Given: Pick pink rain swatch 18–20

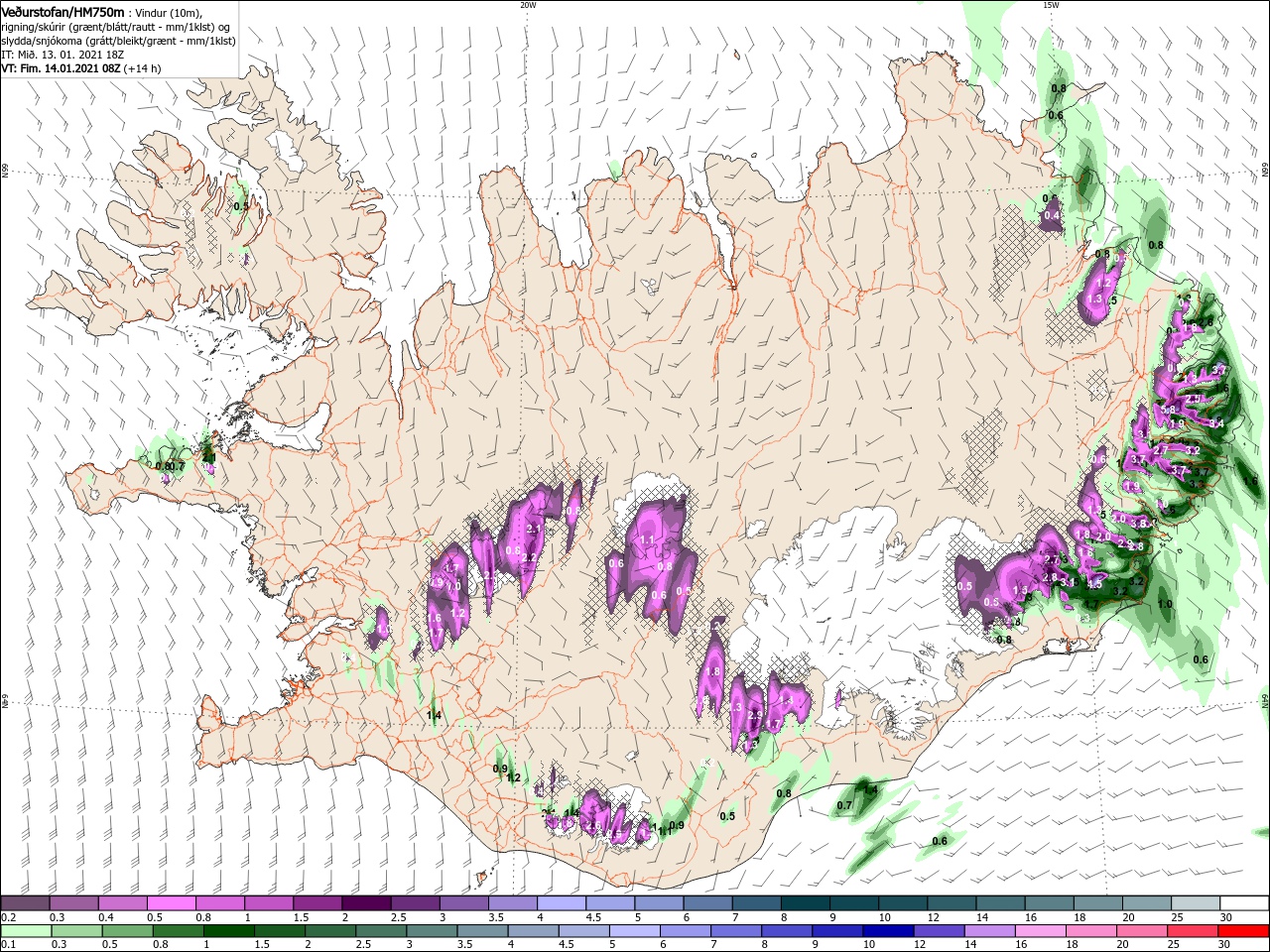Looking at the screenshot, I should pos(1091,931).
